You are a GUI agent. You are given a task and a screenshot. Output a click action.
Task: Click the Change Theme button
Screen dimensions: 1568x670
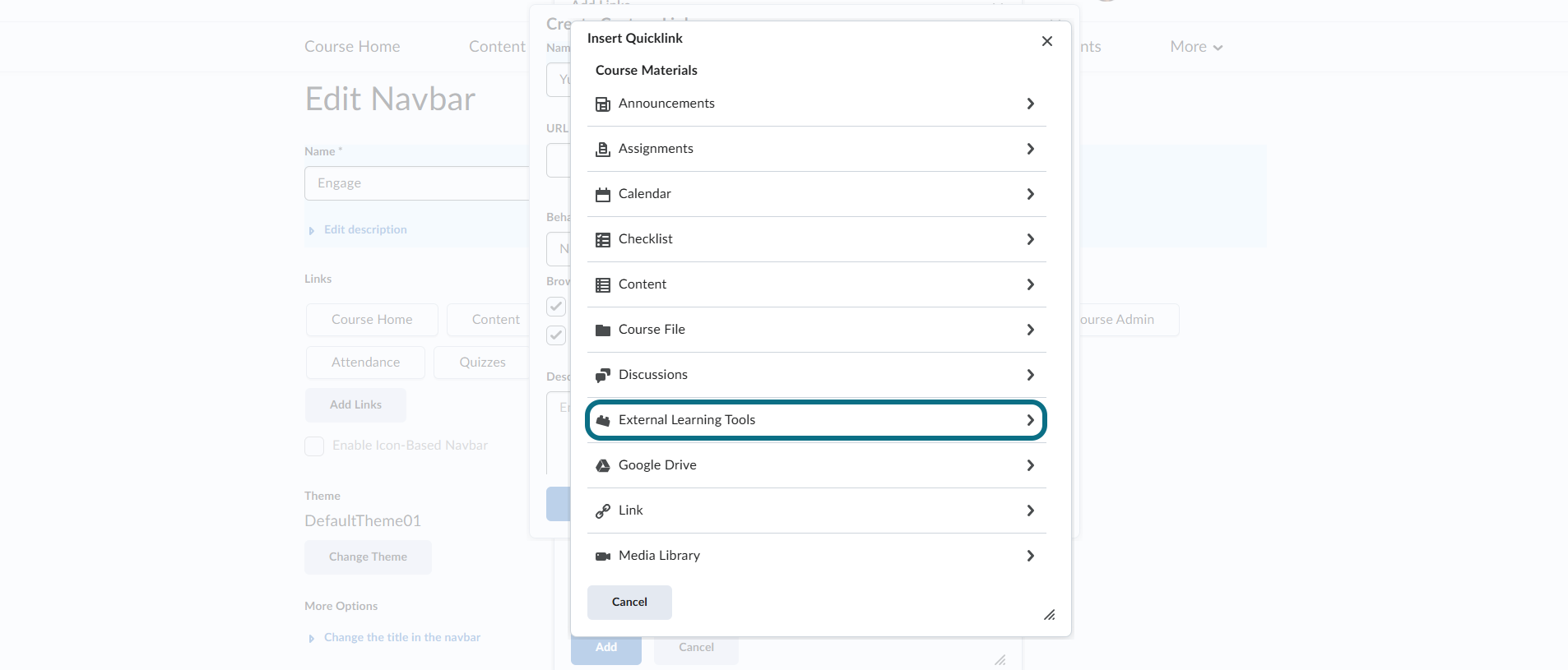[x=368, y=557]
